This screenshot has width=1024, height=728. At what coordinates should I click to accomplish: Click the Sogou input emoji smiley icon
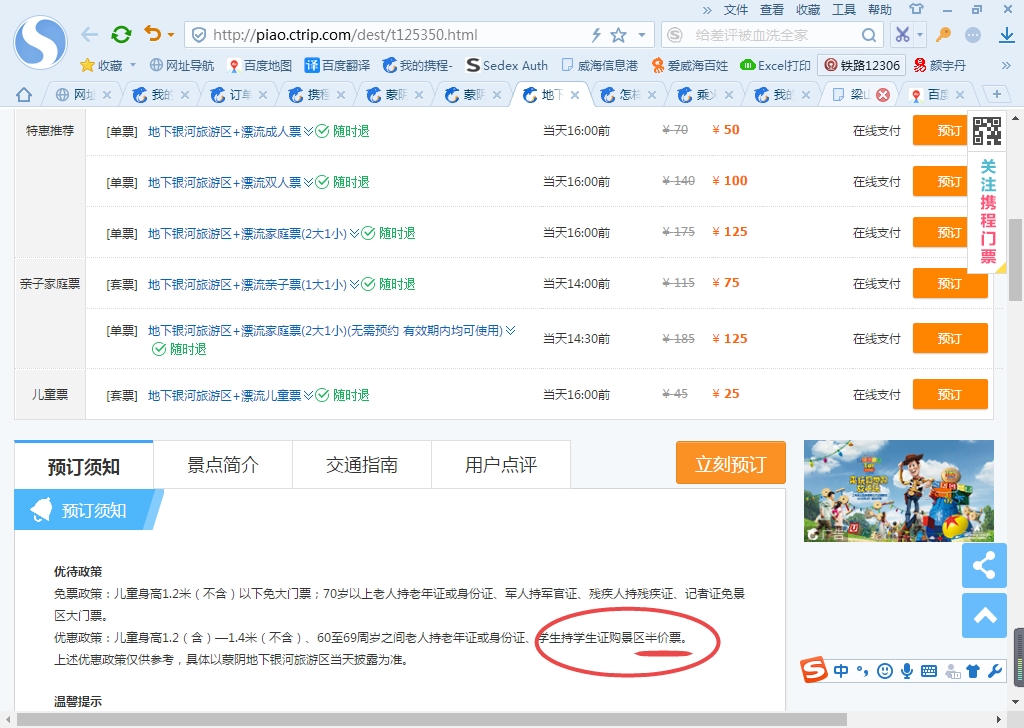[x=884, y=671]
